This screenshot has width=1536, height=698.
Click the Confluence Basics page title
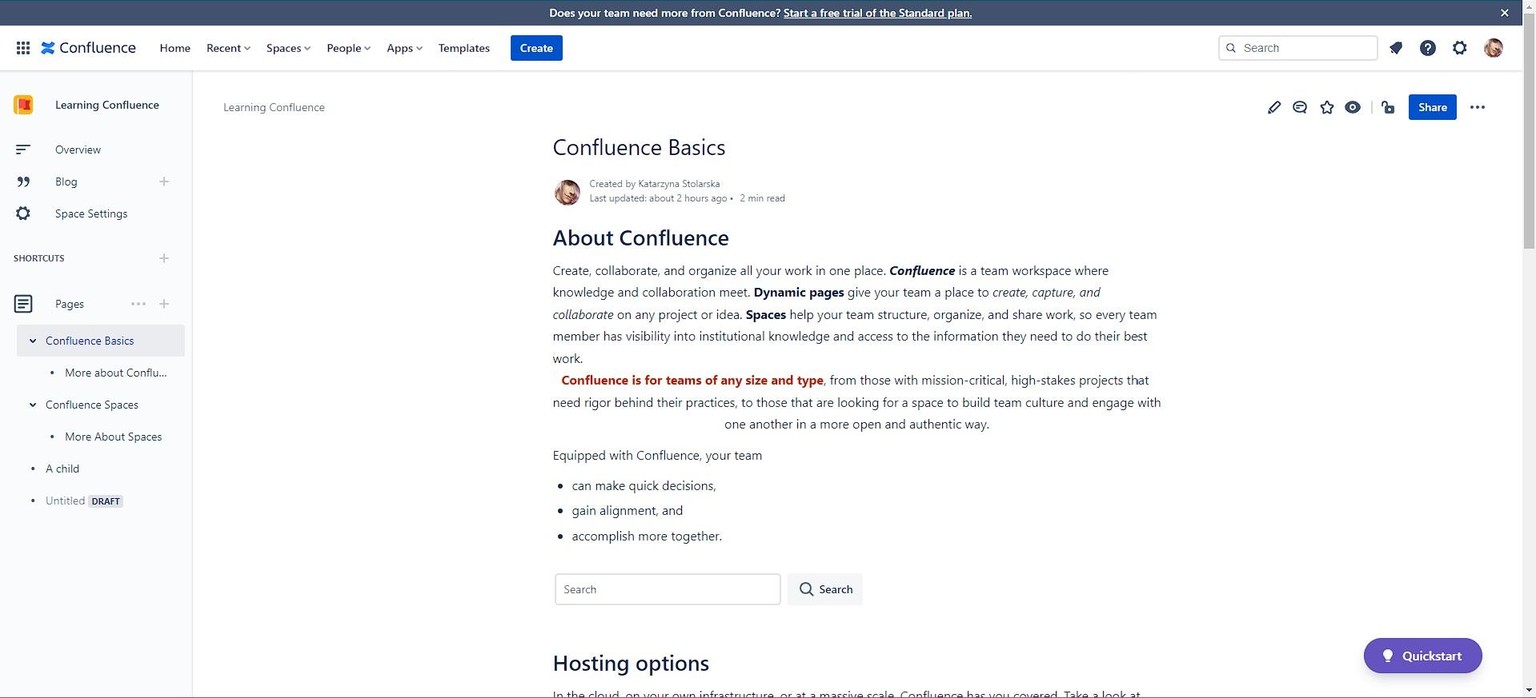pos(639,147)
